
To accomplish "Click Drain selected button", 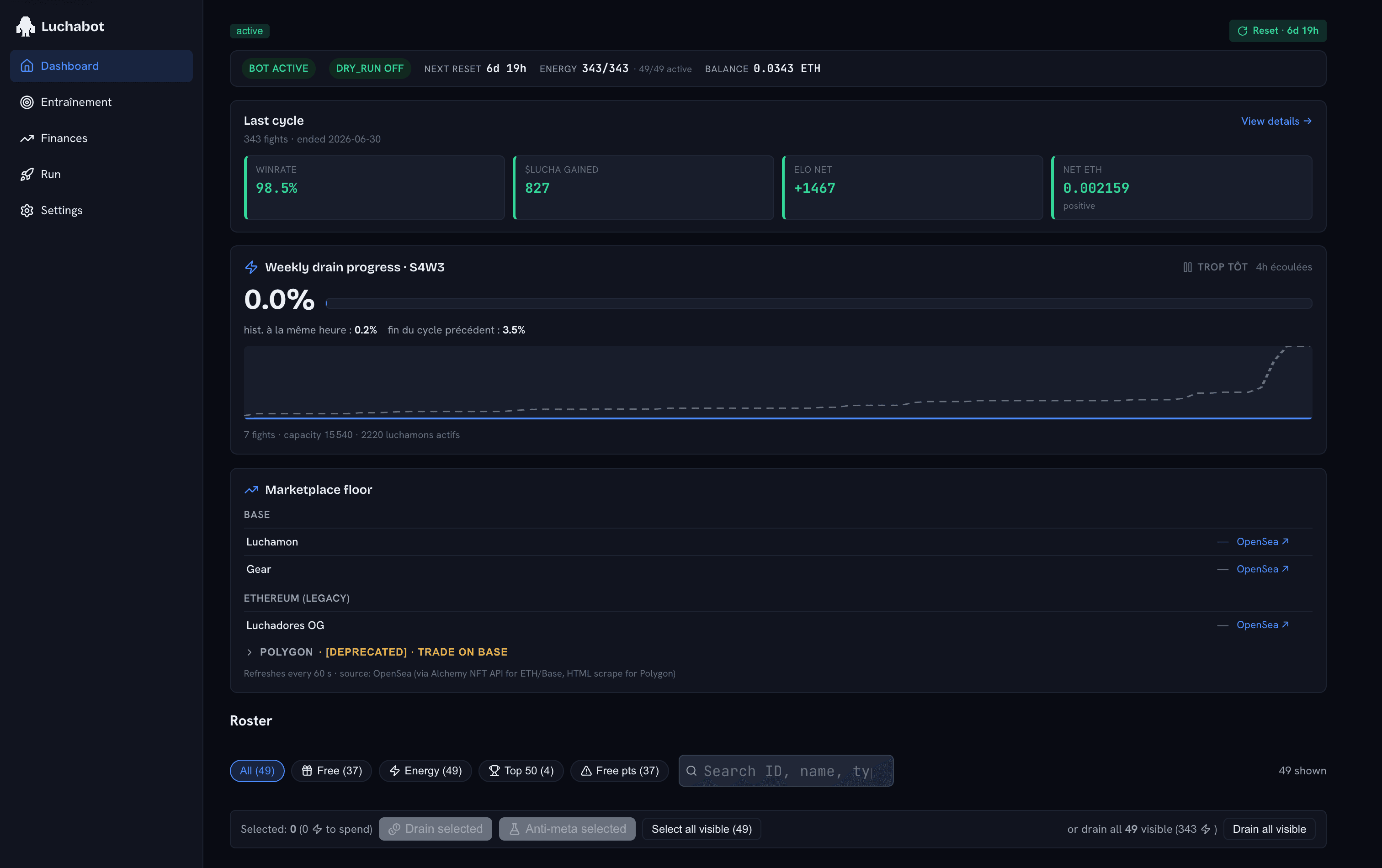I will [x=435, y=829].
